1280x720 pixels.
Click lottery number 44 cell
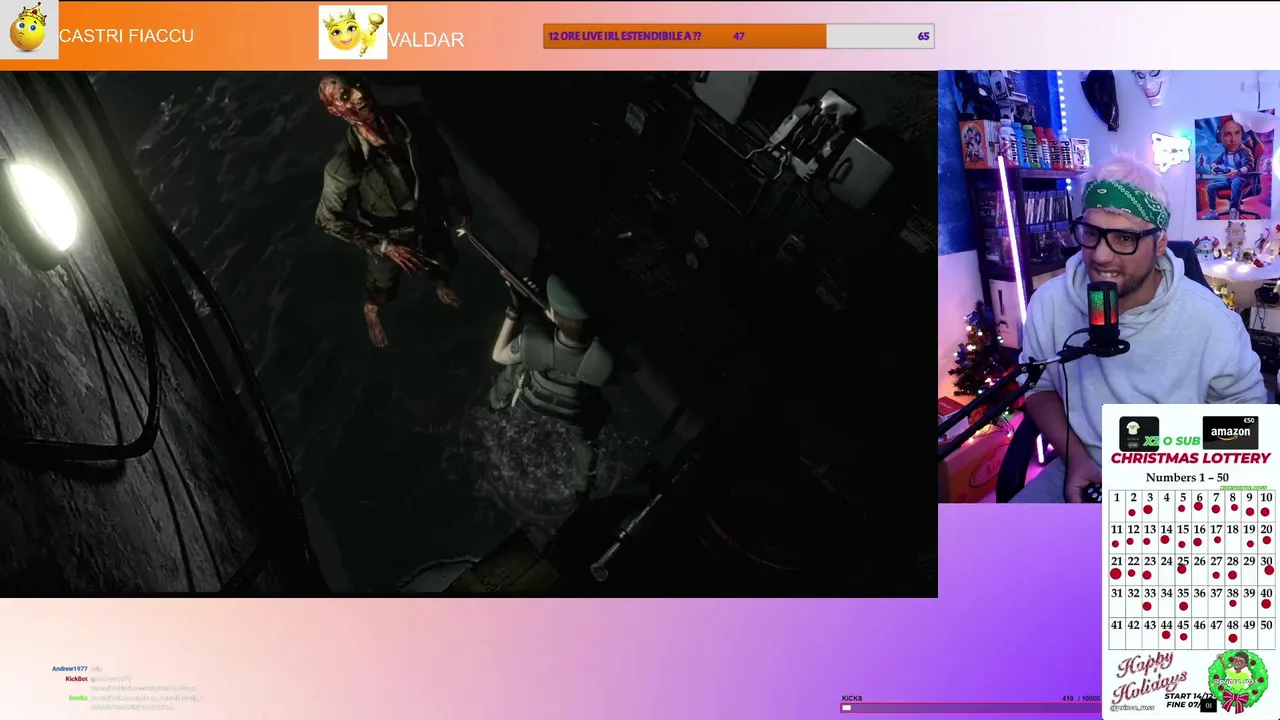pos(1166,633)
